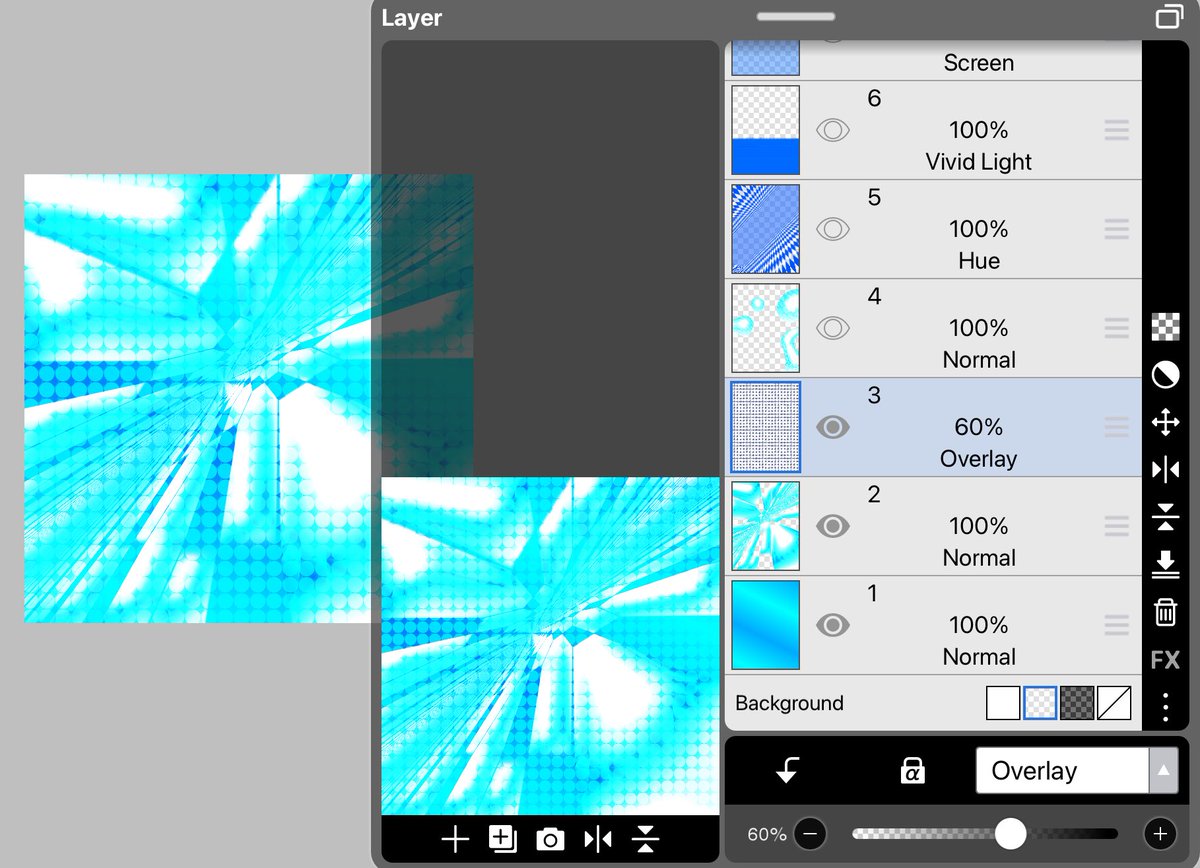Decrease opacity with minus button
1200x868 pixels.
tap(811, 834)
